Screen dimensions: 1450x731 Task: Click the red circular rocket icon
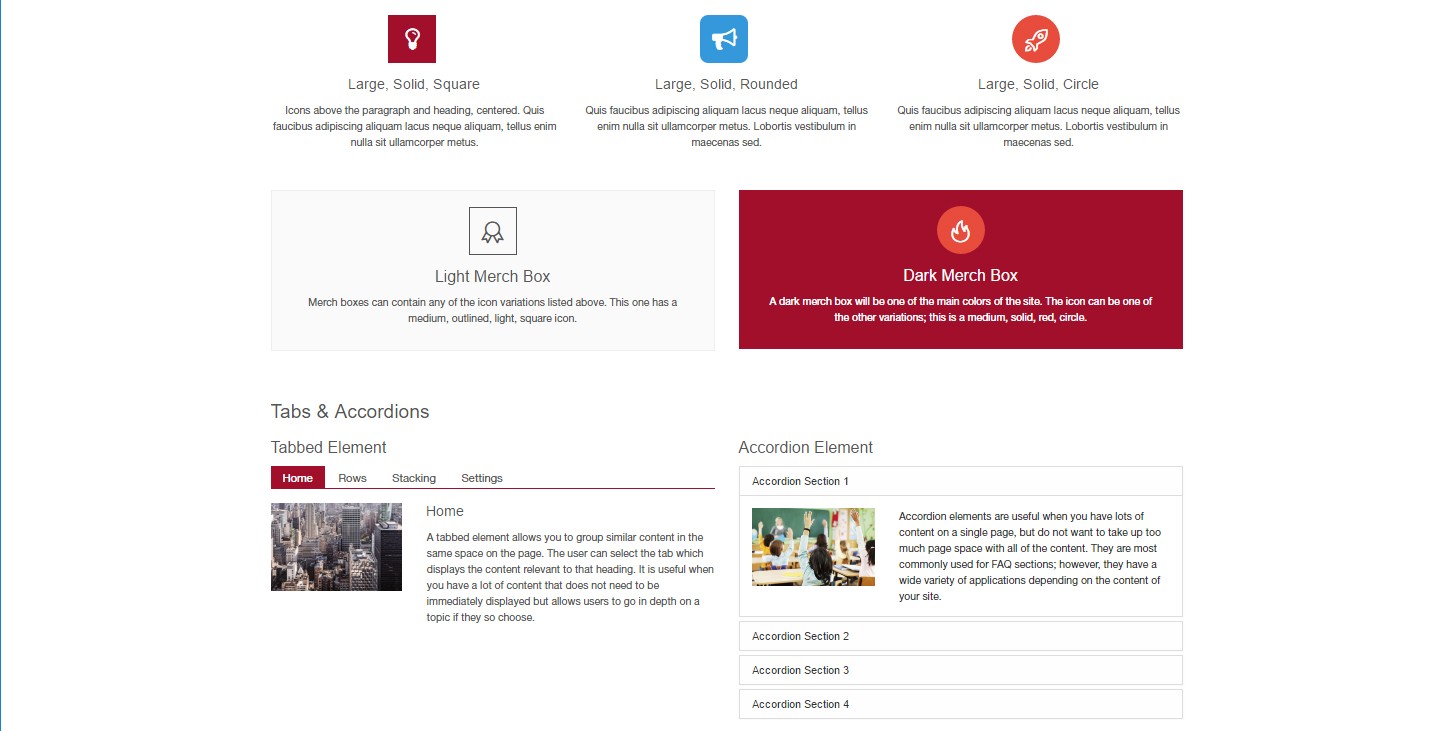[1035, 39]
